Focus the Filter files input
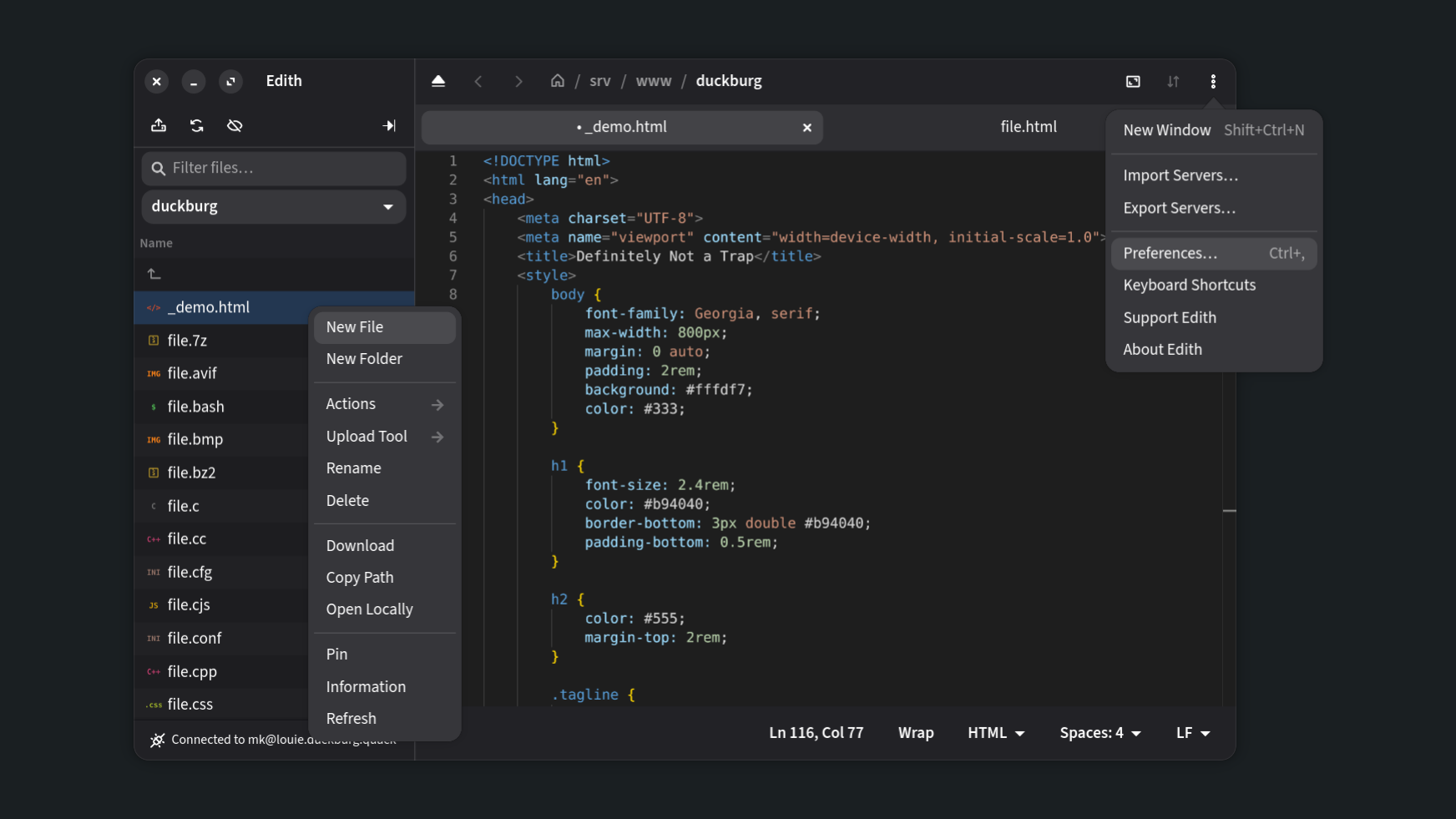The image size is (1456, 819). [x=274, y=169]
